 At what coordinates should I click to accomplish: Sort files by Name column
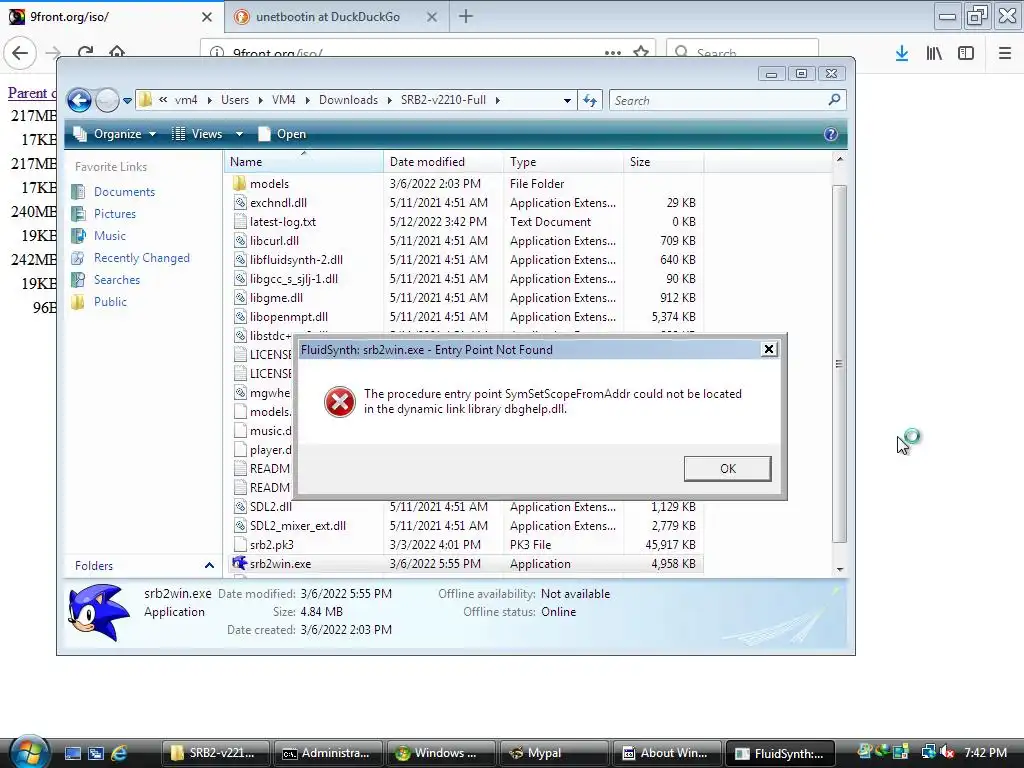click(304, 162)
